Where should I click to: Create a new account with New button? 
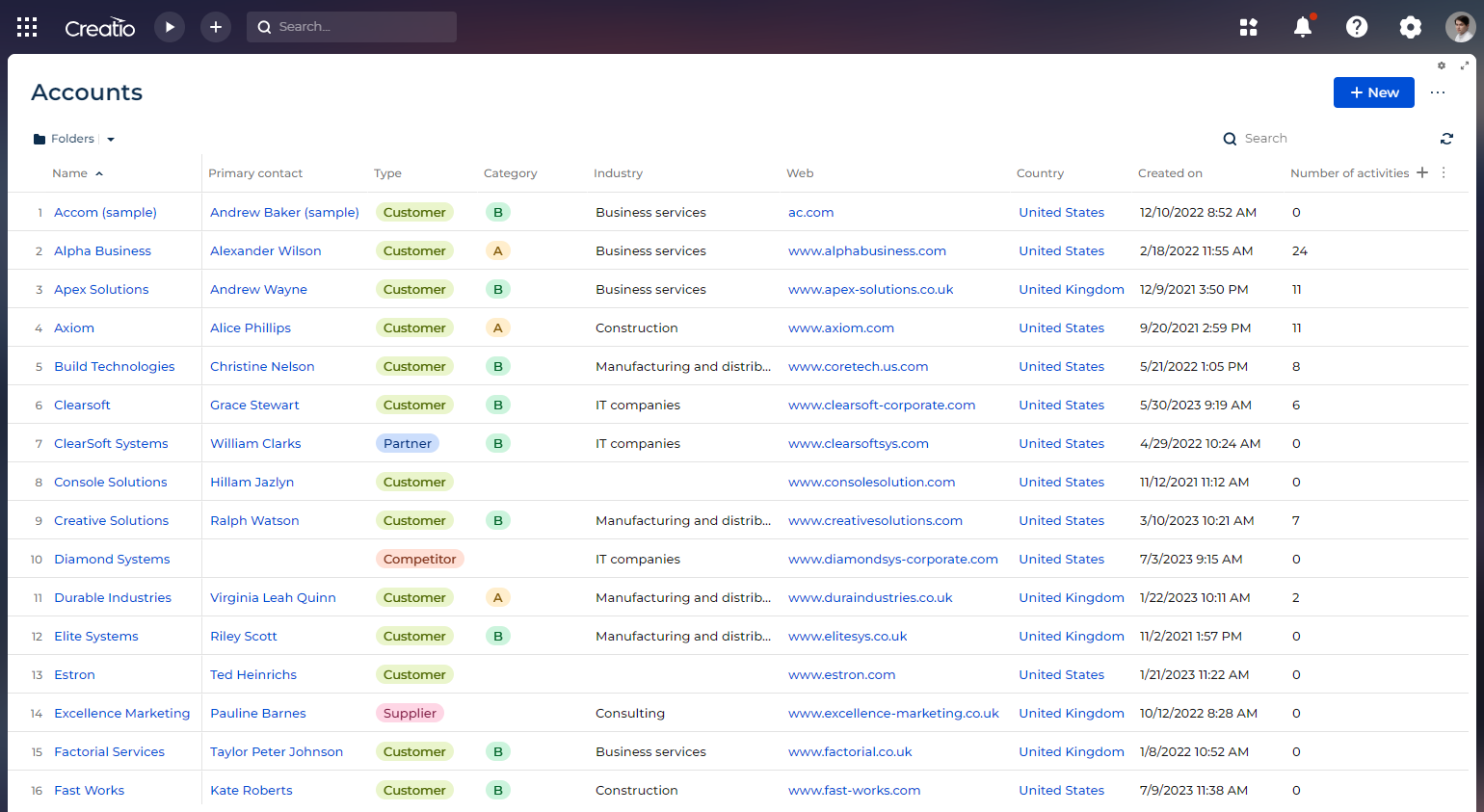coord(1374,92)
